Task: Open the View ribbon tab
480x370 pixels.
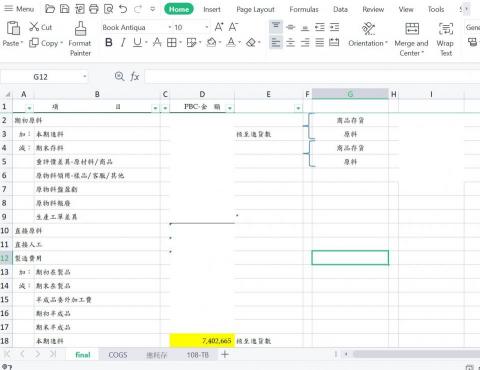Action: coord(406,9)
